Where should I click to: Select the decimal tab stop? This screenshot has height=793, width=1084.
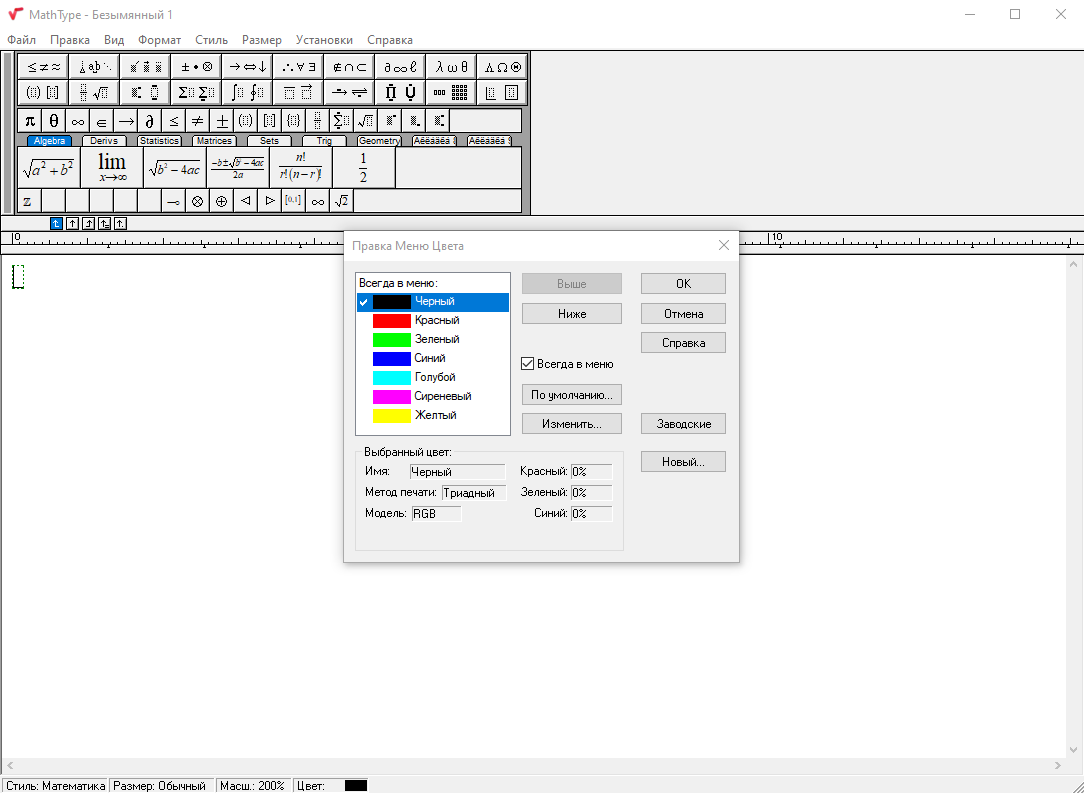tap(120, 223)
